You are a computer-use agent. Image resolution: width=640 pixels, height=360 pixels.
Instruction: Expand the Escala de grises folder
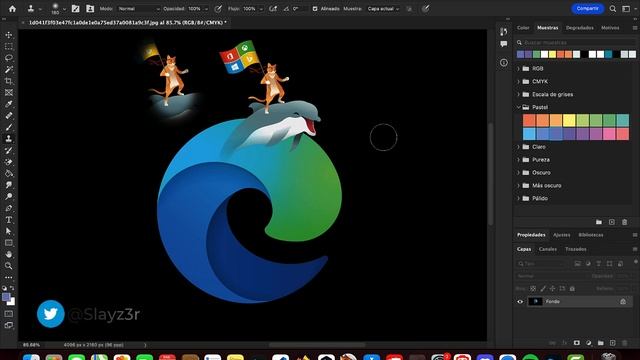518,94
